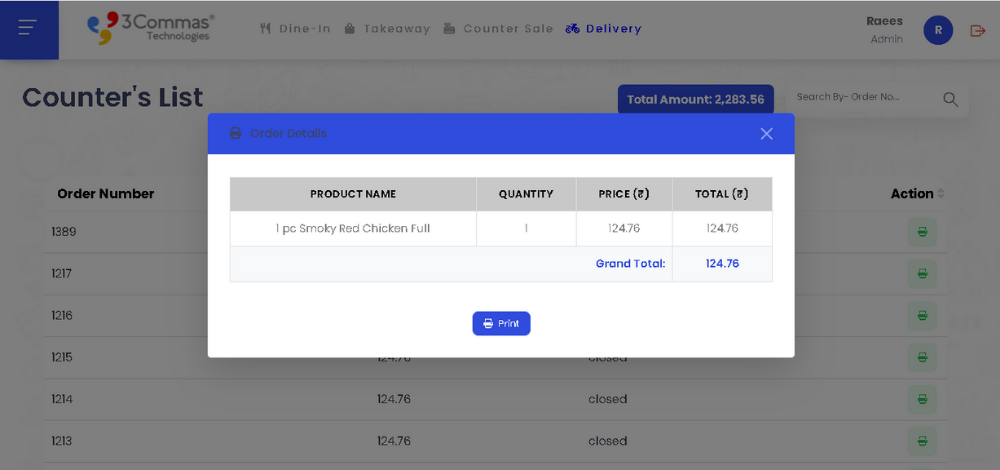1000x470 pixels.
Task: Open the hamburger sidebar menu
Action: tap(27, 28)
